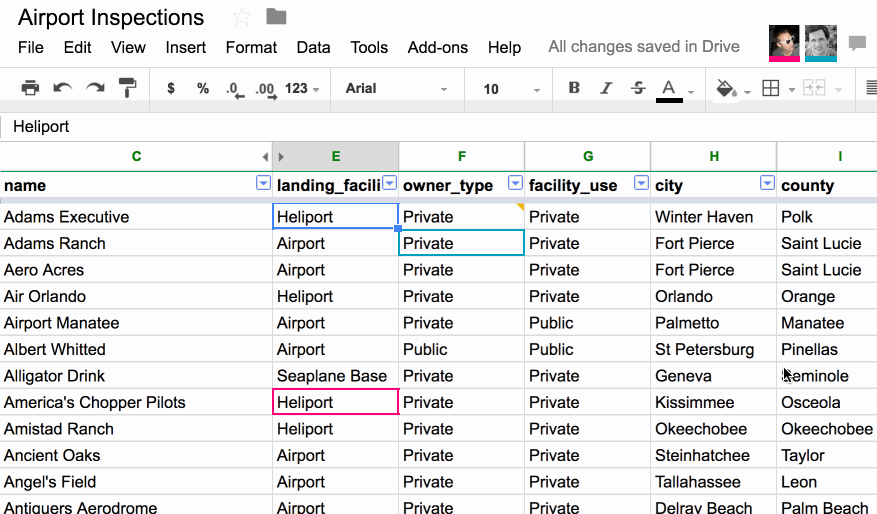Toggle bold formatting
The height and width of the screenshot is (514, 877).
click(574, 88)
